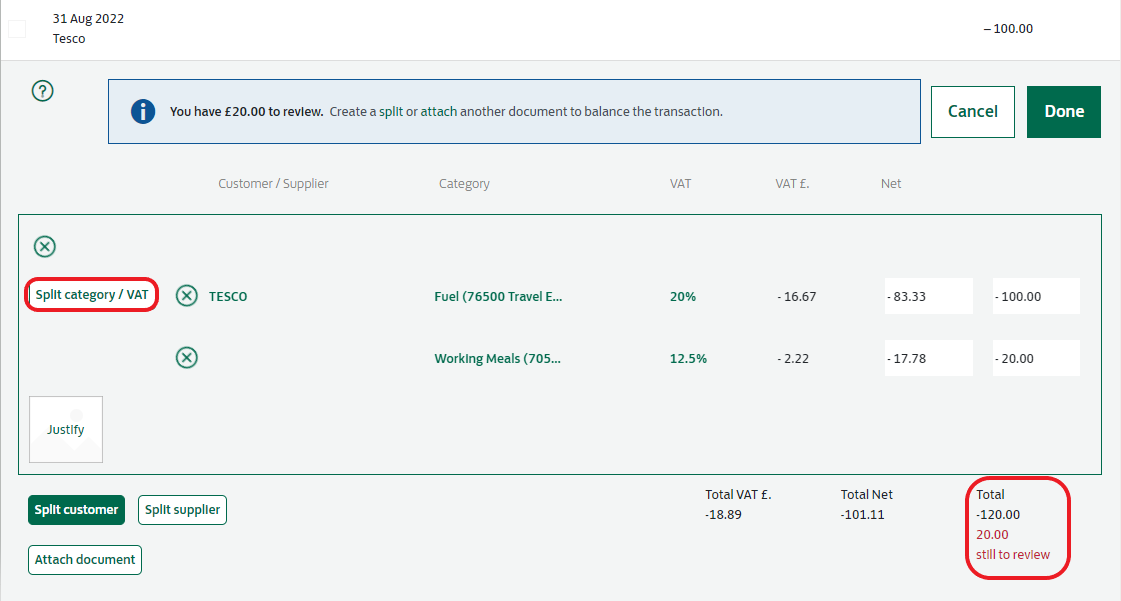Change the 12.5% VAT rate
Viewport: 1121px width, 601px height.
click(688, 358)
